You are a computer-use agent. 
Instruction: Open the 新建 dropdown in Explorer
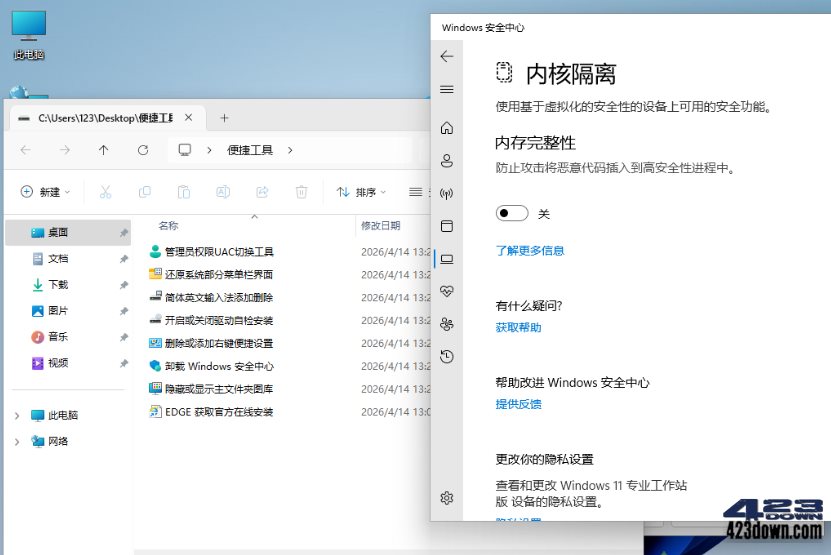point(45,192)
